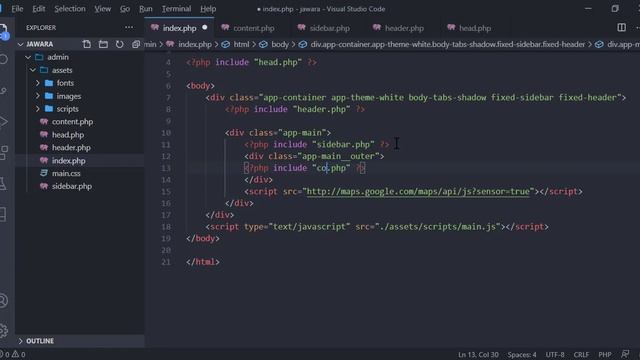Open content.php in file tree
Viewport: 640px width, 360px height.
coord(72,122)
